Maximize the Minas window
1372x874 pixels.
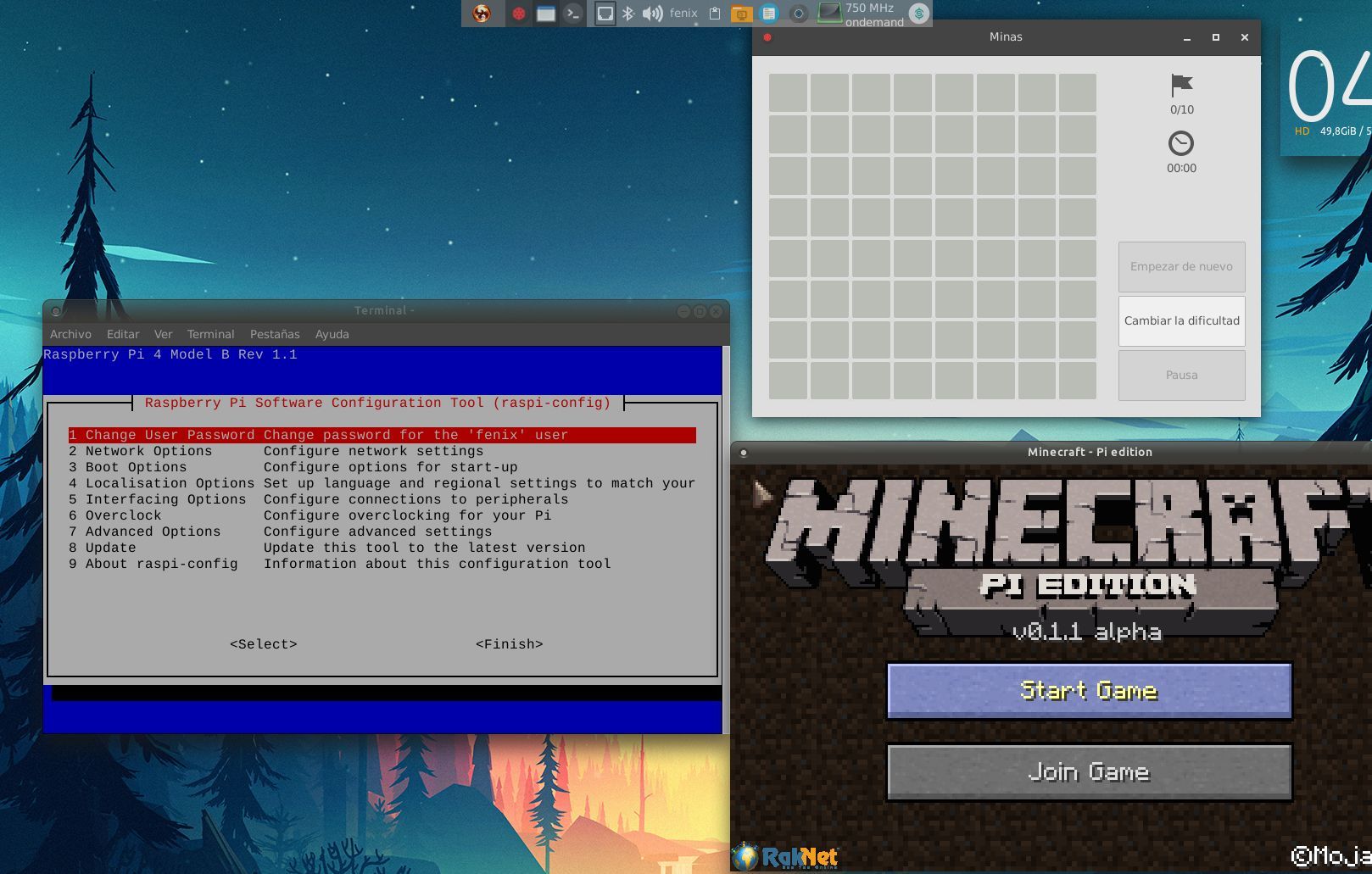pyautogui.click(x=1216, y=37)
